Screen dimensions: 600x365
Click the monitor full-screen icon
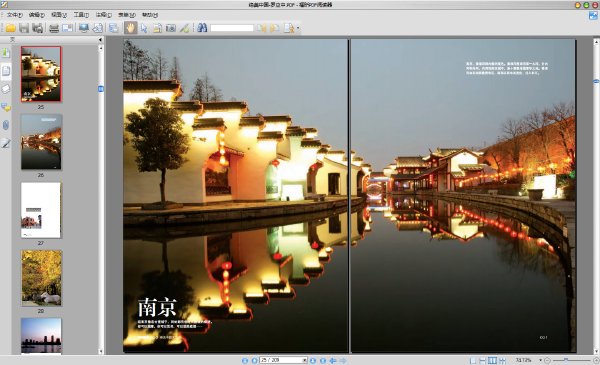pos(84,28)
